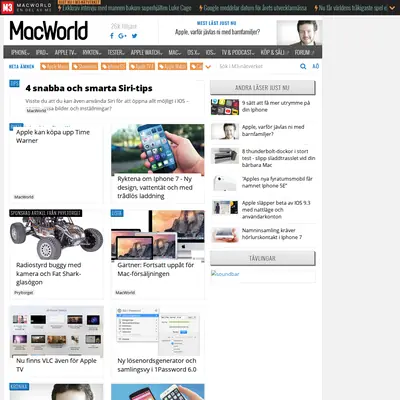400x400 pixels.
Task: Open the APPLE WATCH dropdown menu
Action: click(146, 52)
